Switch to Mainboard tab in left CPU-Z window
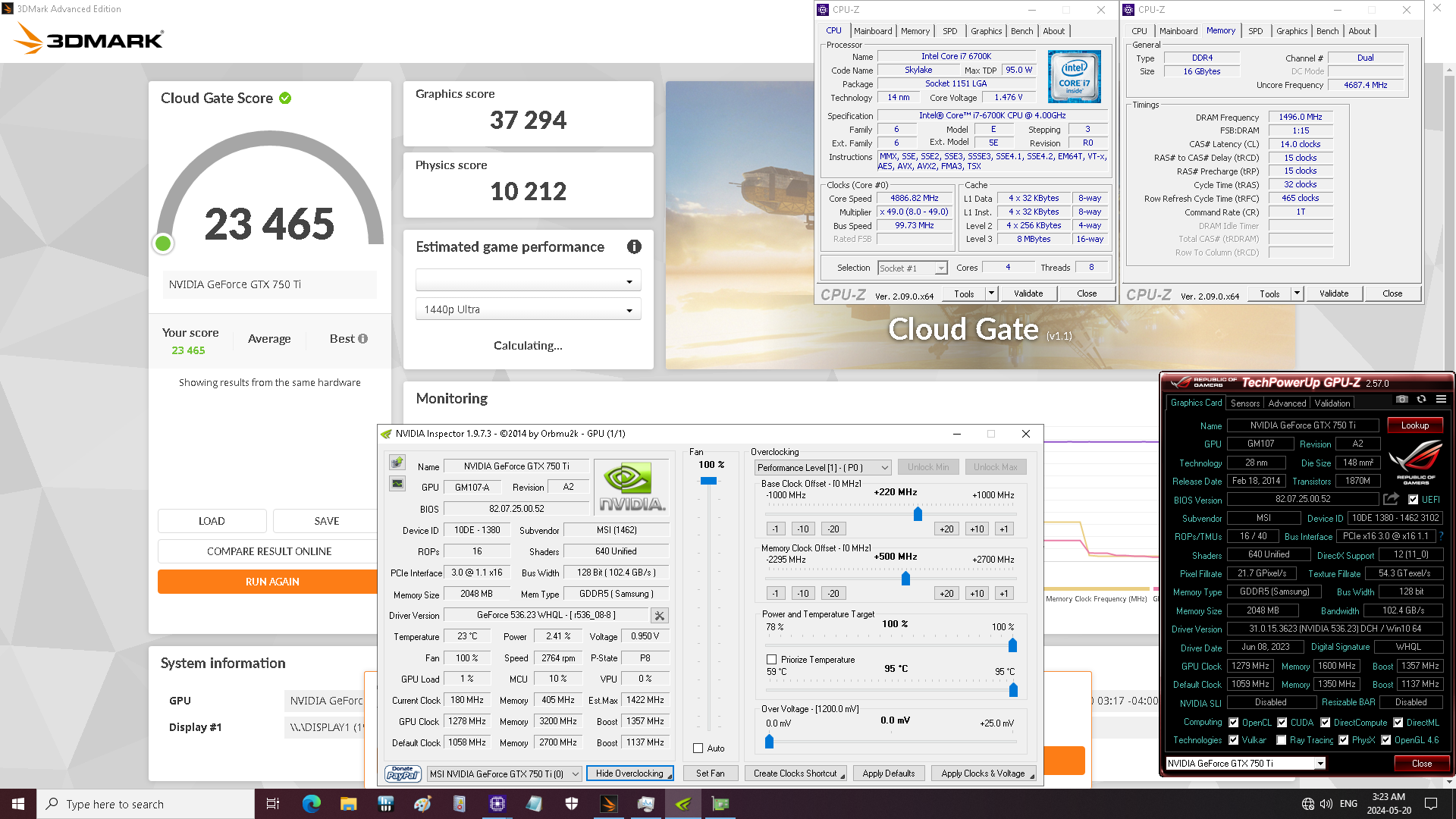 coord(873,31)
